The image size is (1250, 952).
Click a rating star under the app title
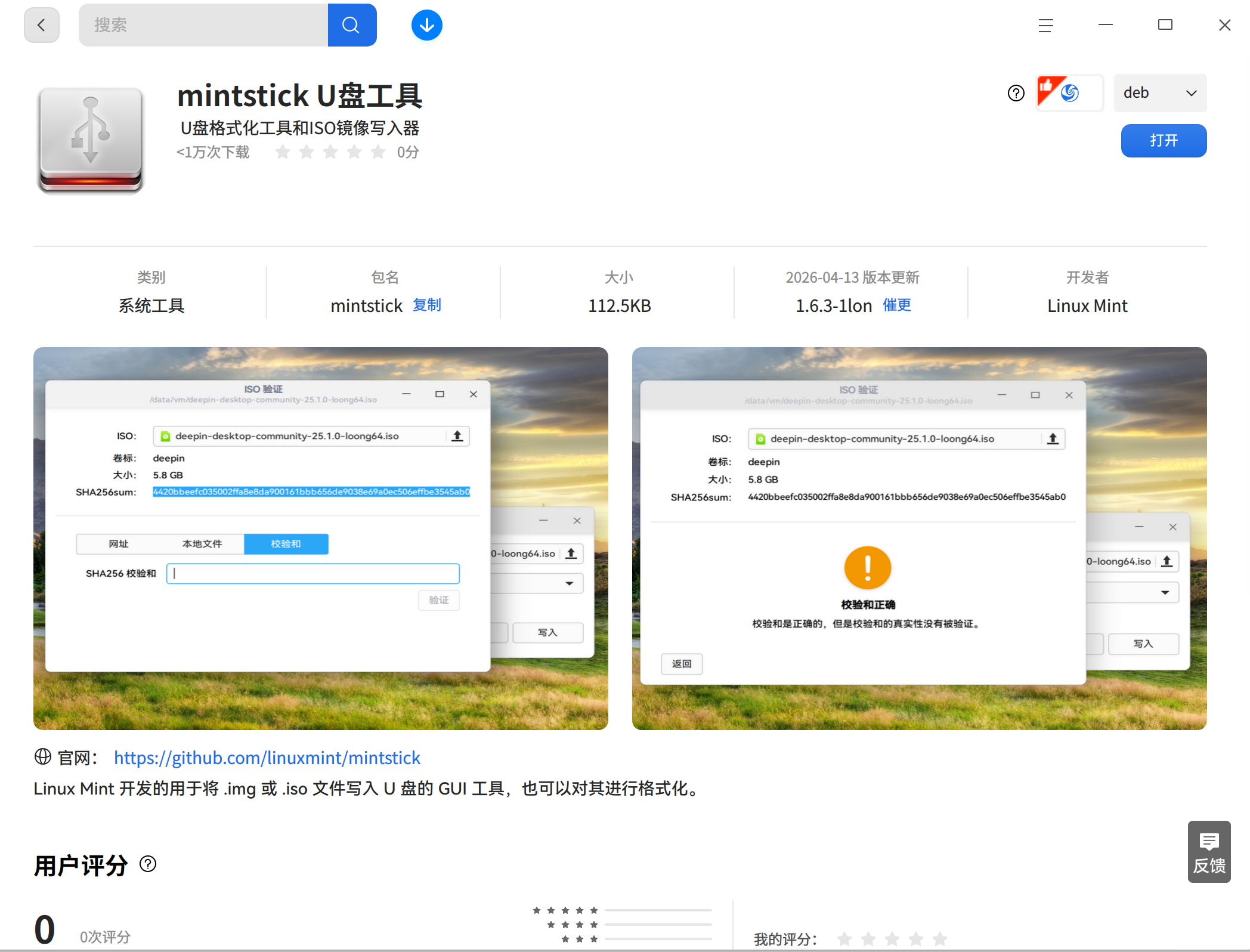click(282, 152)
